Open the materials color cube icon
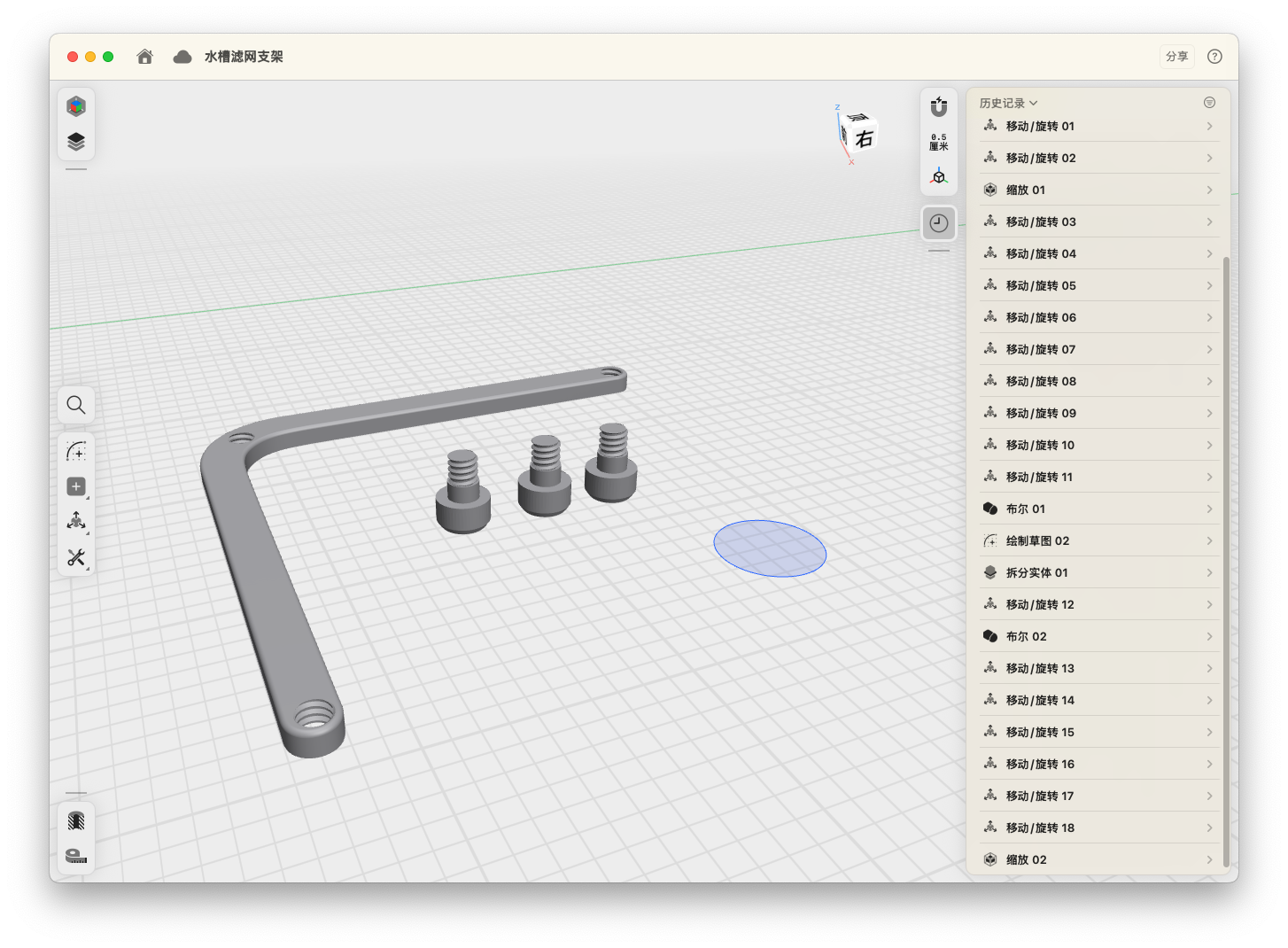Screen dimensions: 1288x948 76,106
